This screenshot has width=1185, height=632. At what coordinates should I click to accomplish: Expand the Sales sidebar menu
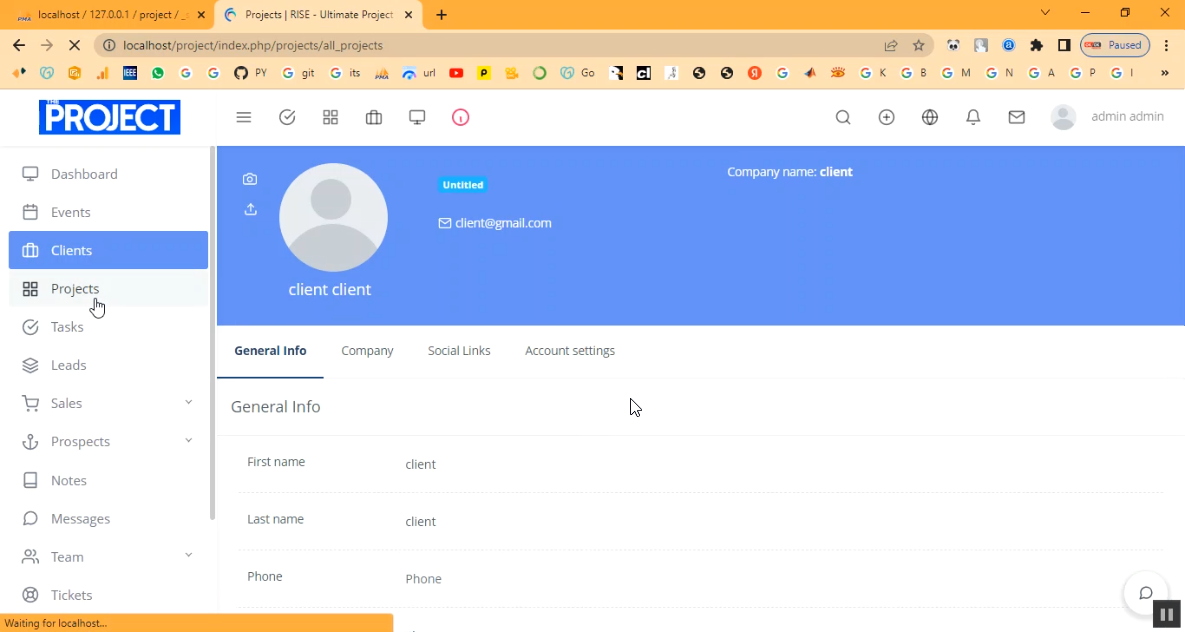click(x=108, y=403)
